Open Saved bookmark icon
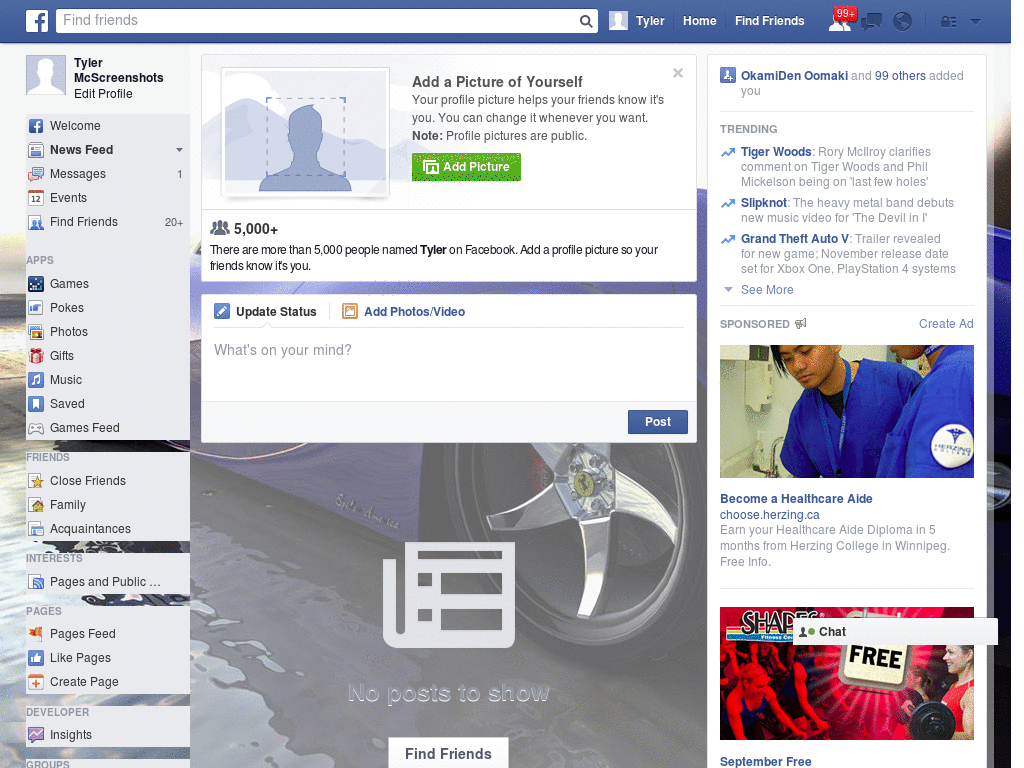Screen dimensions: 1024x768 (36, 404)
